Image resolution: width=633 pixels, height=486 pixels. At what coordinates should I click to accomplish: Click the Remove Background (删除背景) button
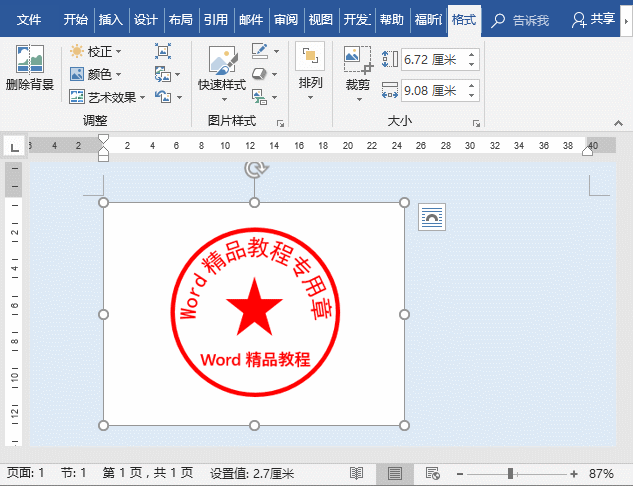click(x=29, y=68)
